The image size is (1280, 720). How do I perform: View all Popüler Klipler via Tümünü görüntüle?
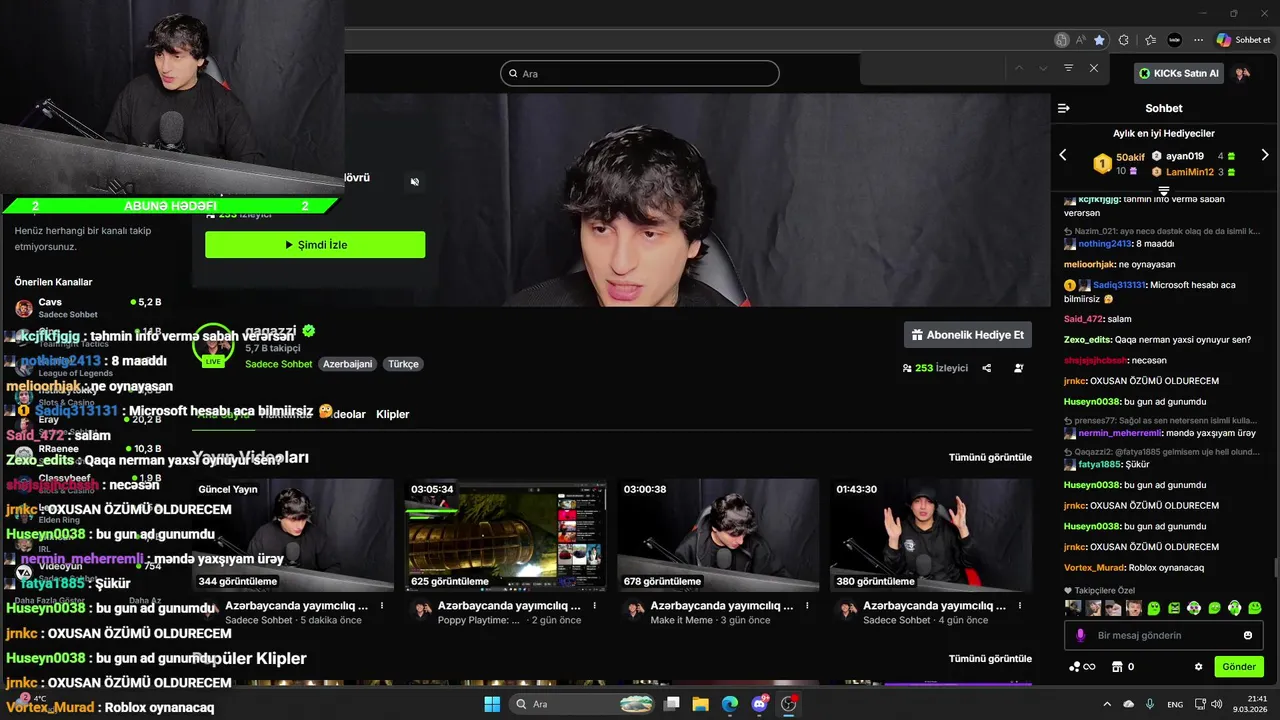990,659
